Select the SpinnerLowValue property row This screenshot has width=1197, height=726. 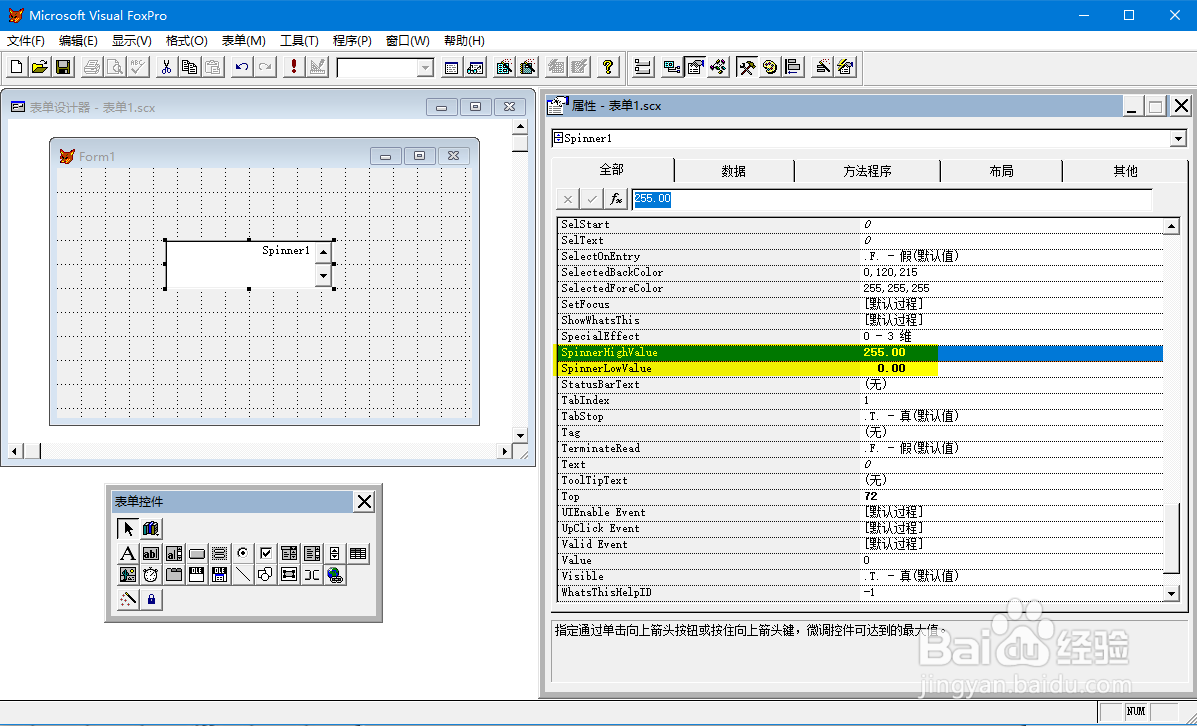click(x=860, y=369)
